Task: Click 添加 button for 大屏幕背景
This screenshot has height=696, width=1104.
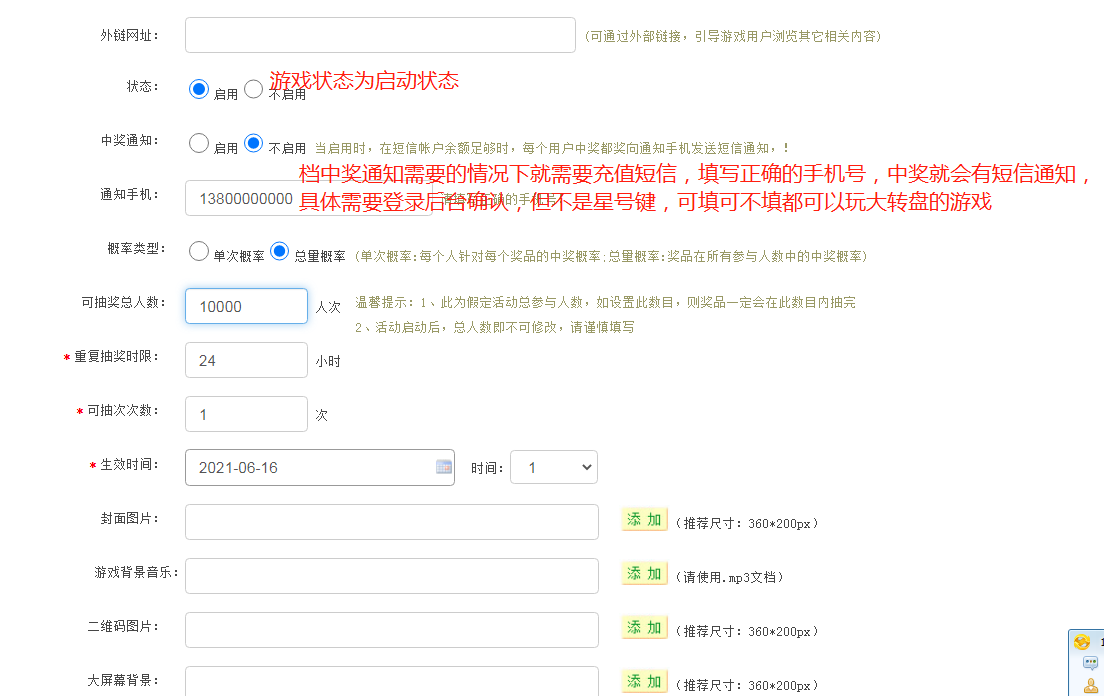Action: click(x=644, y=682)
